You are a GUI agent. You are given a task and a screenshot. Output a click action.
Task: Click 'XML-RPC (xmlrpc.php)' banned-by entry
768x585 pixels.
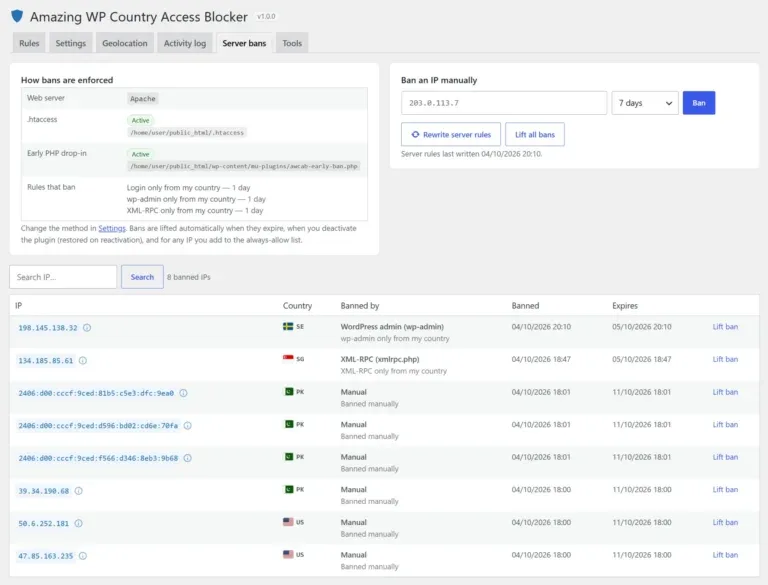pyautogui.click(x=380, y=359)
